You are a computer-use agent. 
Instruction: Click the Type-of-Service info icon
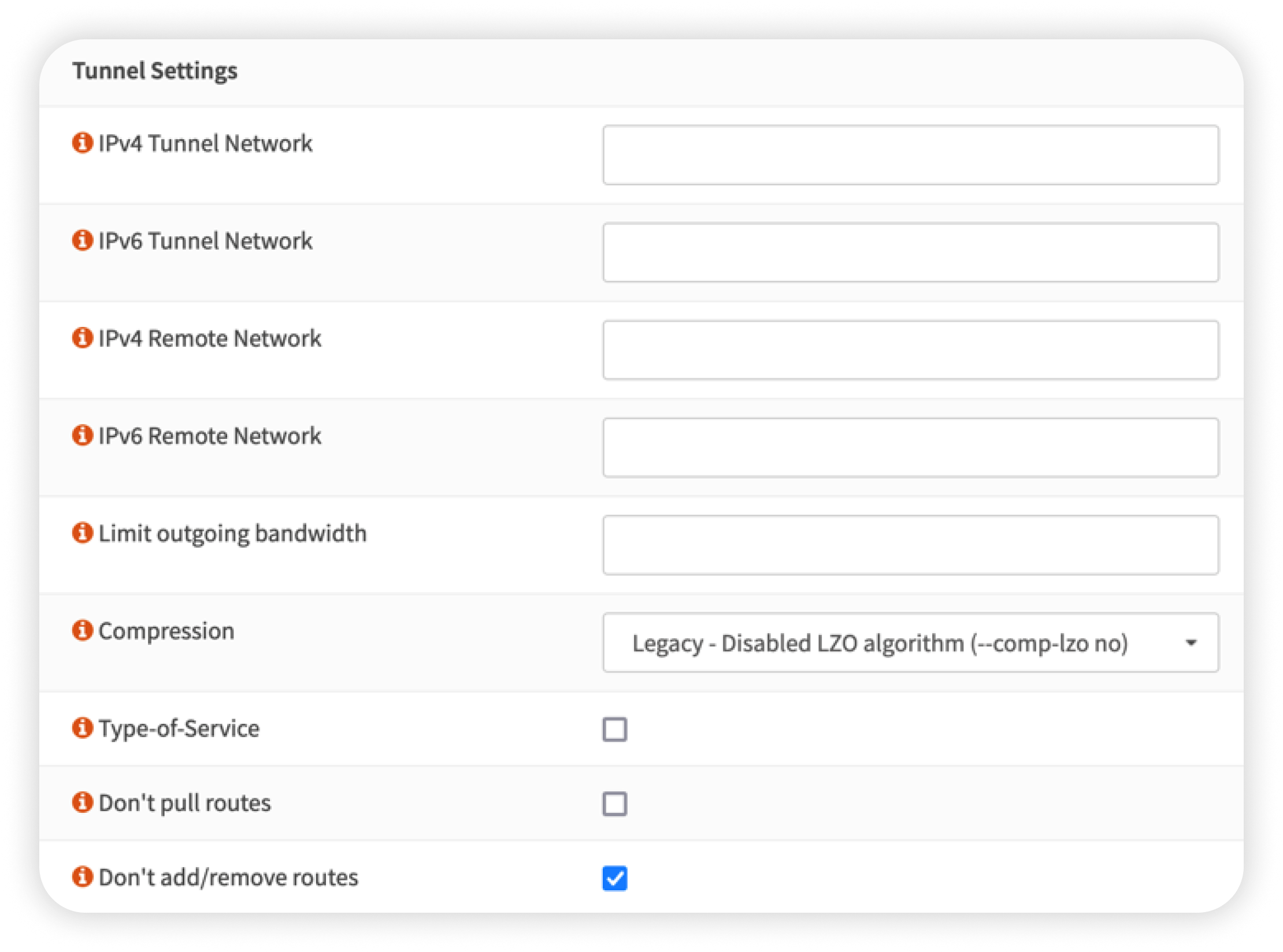point(83,728)
